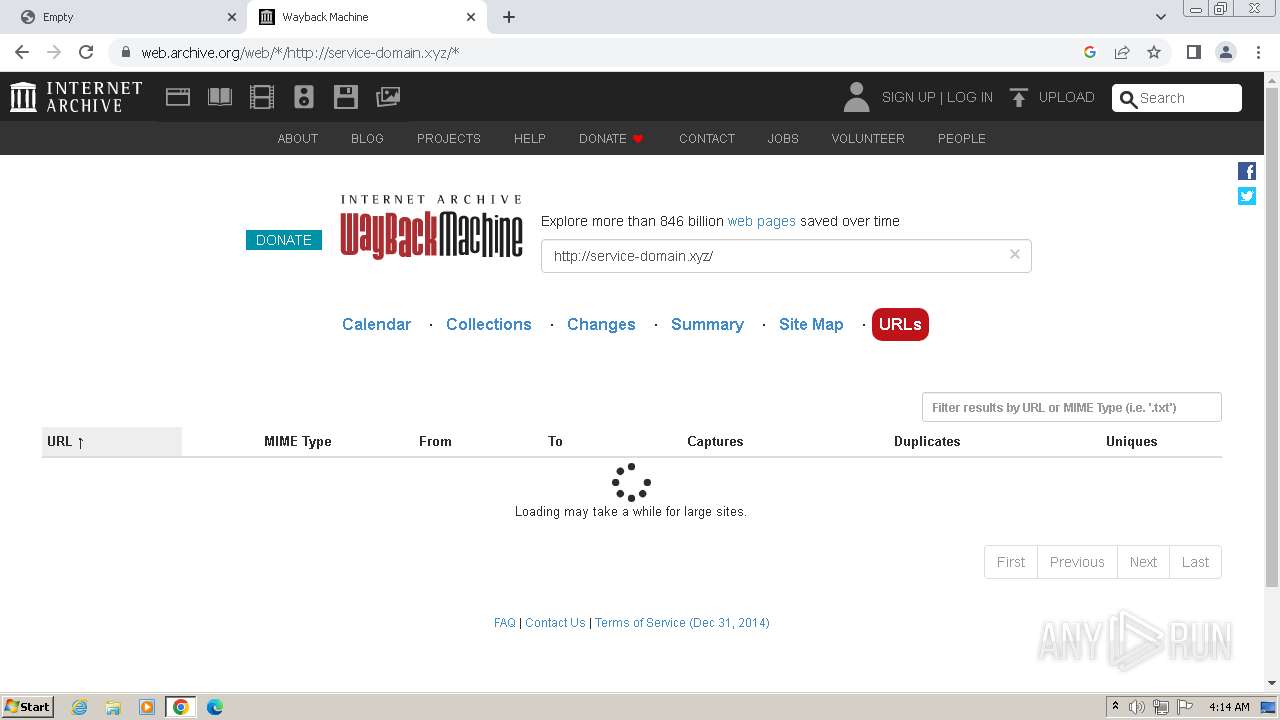
Task: Share on Facebook icon
Action: [1247, 171]
